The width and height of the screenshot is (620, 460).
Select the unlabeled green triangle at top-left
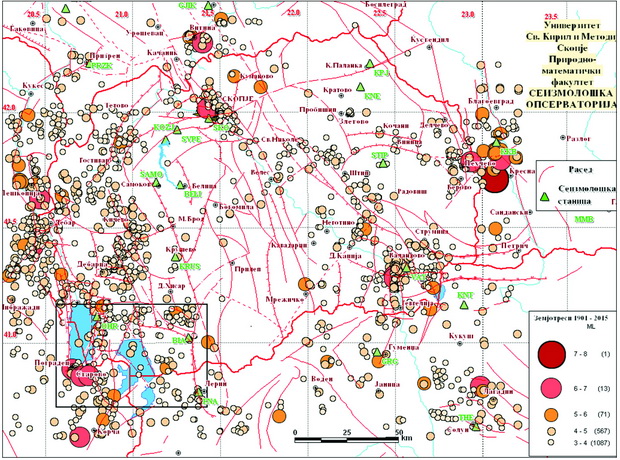coord(66,8)
